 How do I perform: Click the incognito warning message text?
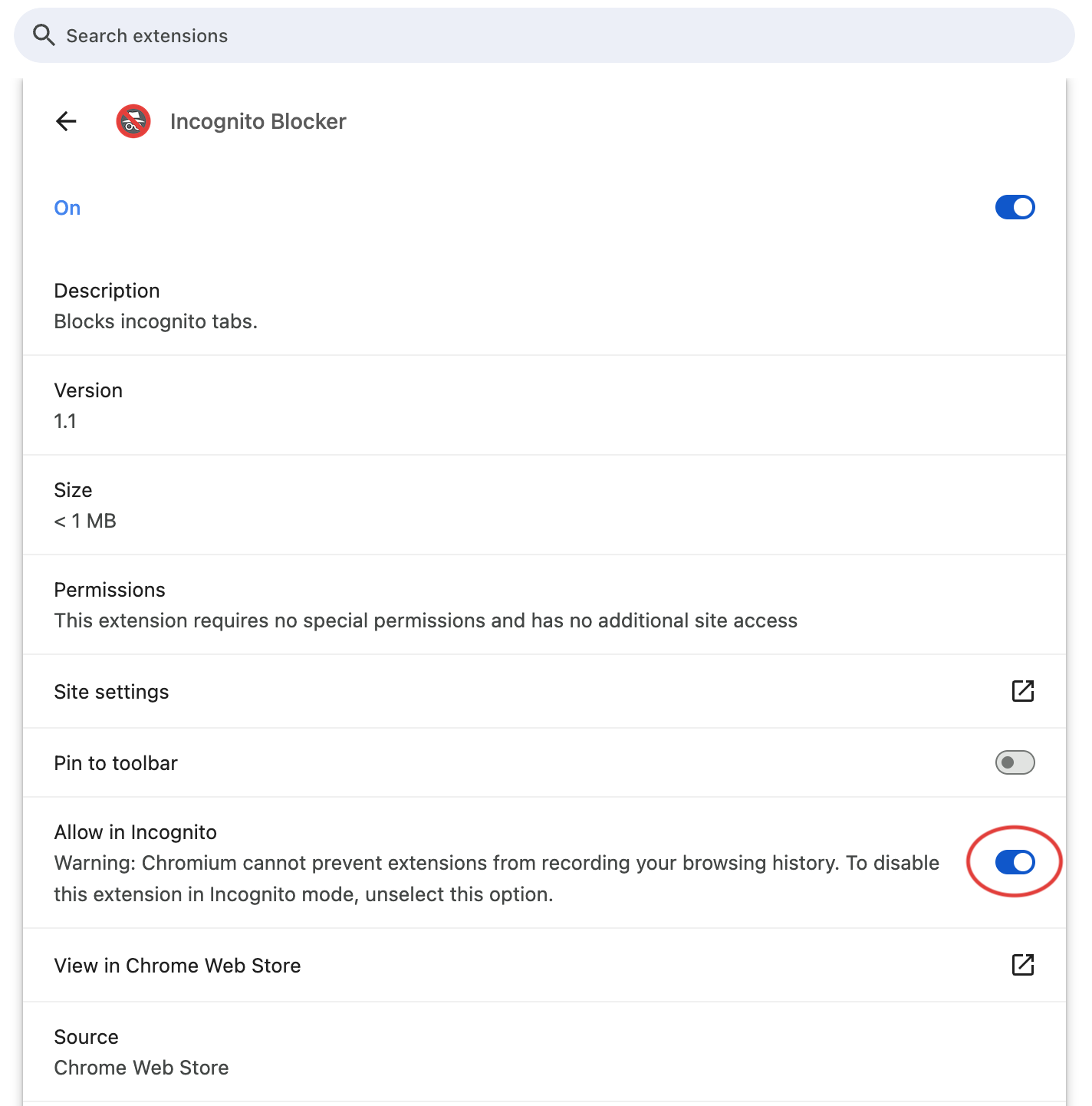497,879
